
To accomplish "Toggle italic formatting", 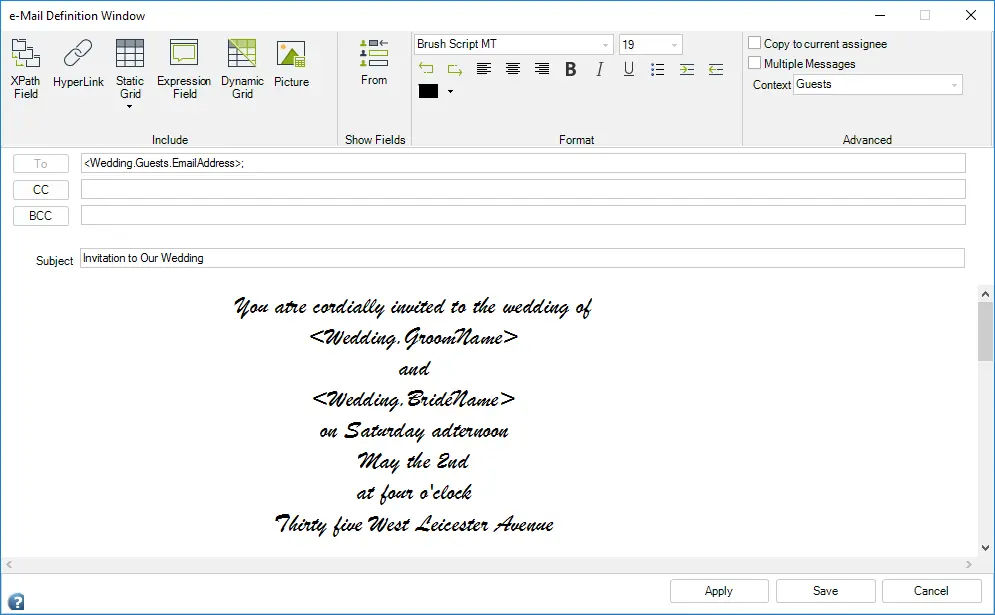I will pyautogui.click(x=600, y=69).
